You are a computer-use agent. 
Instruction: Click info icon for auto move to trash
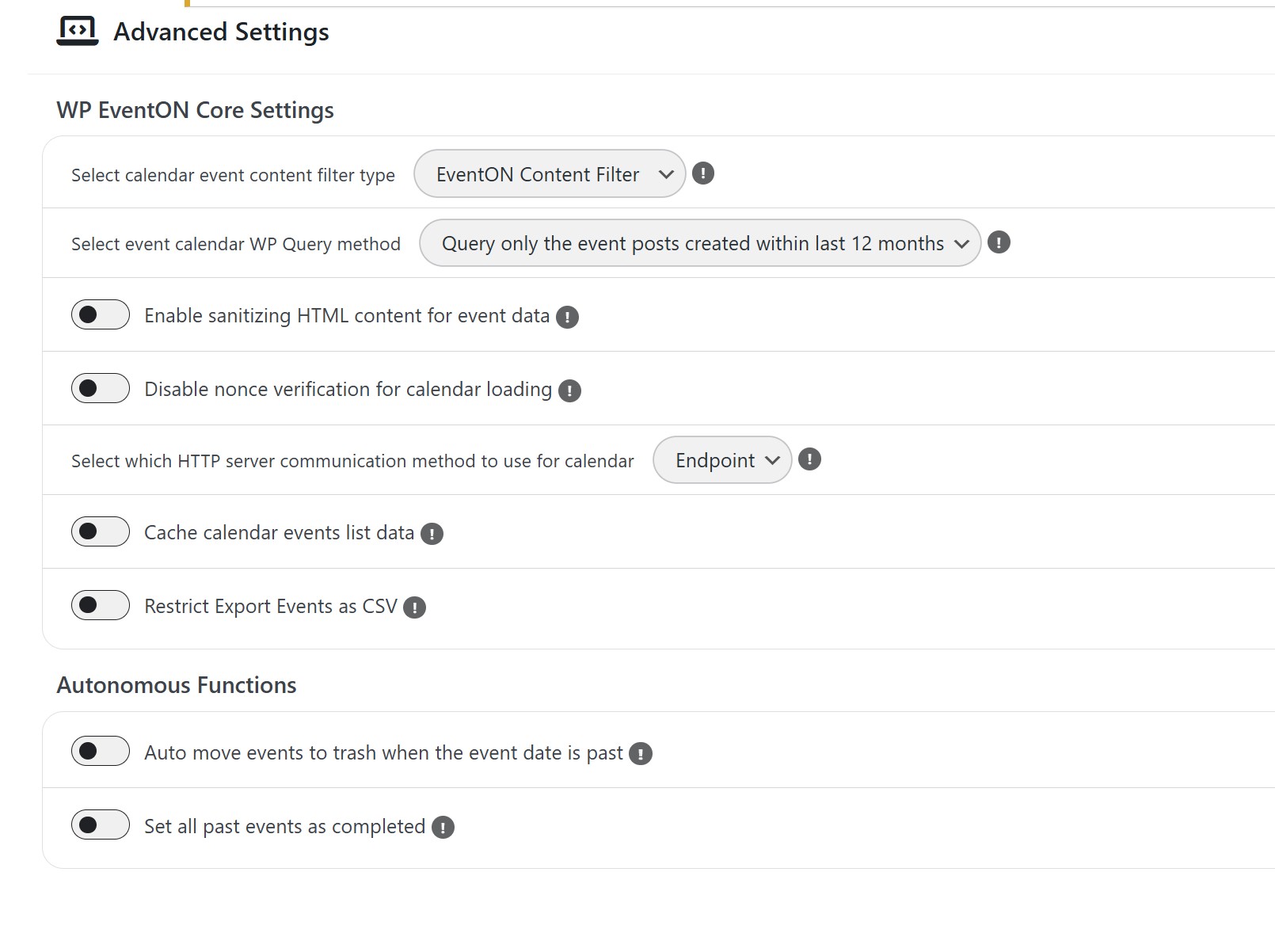click(640, 754)
